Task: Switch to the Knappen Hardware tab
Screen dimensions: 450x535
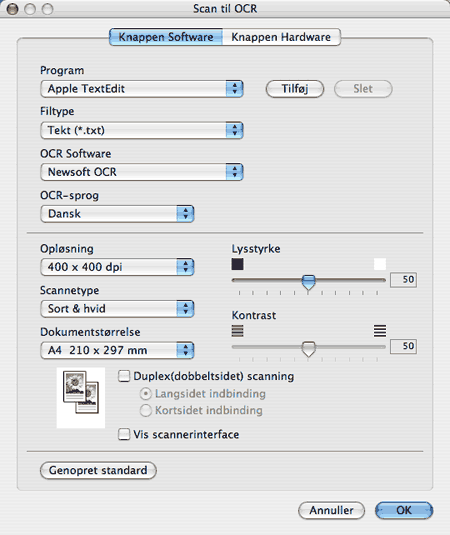Action: tap(281, 37)
